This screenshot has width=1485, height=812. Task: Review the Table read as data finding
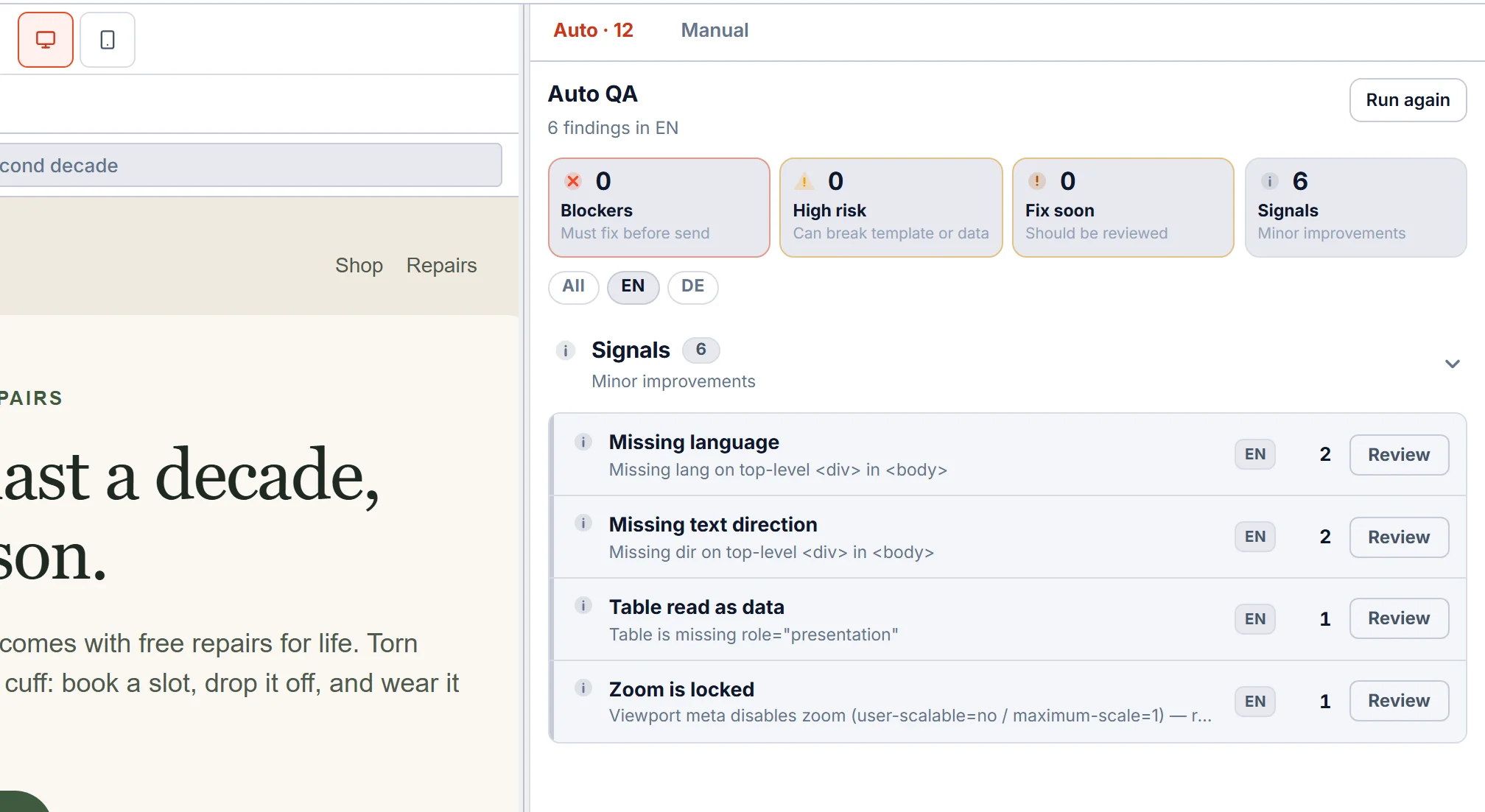click(x=1399, y=618)
